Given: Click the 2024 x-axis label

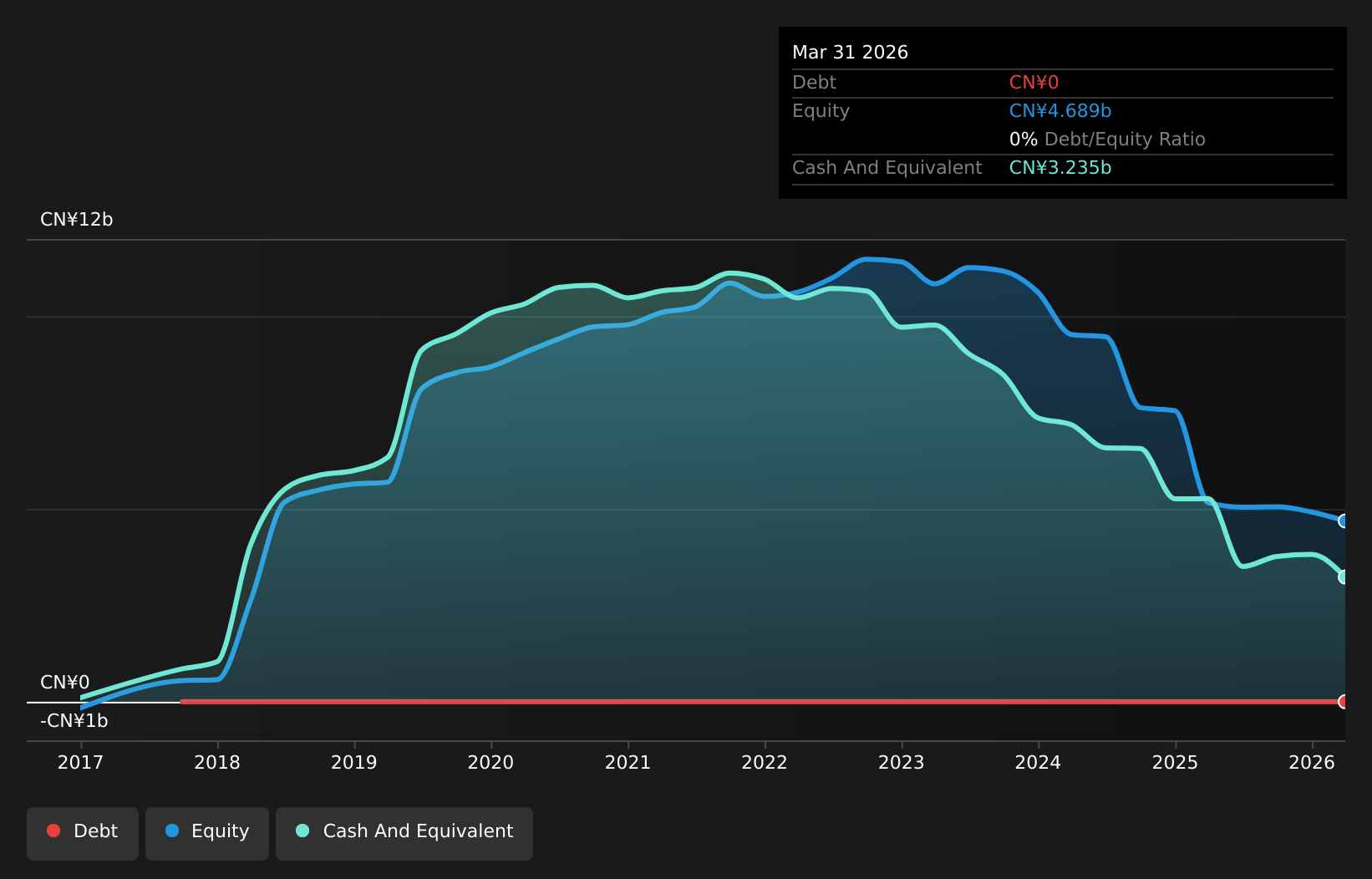Looking at the screenshot, I should click(x=1038, y=762).
